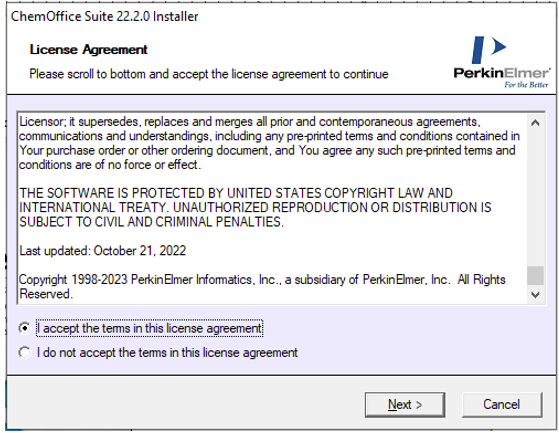Click the PerkinElmer wordmark in the header
The height and width of the screenshot is (433, 559).
click(x=502, y=73)
